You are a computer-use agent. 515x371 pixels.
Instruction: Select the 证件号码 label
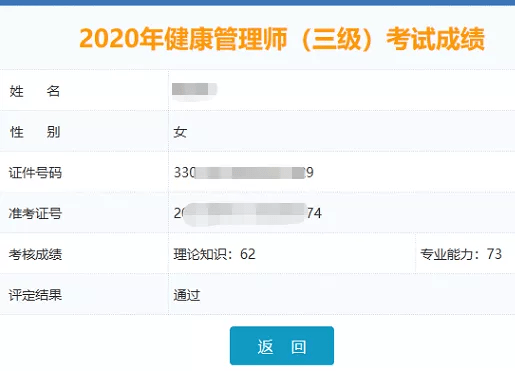(35, 173)
